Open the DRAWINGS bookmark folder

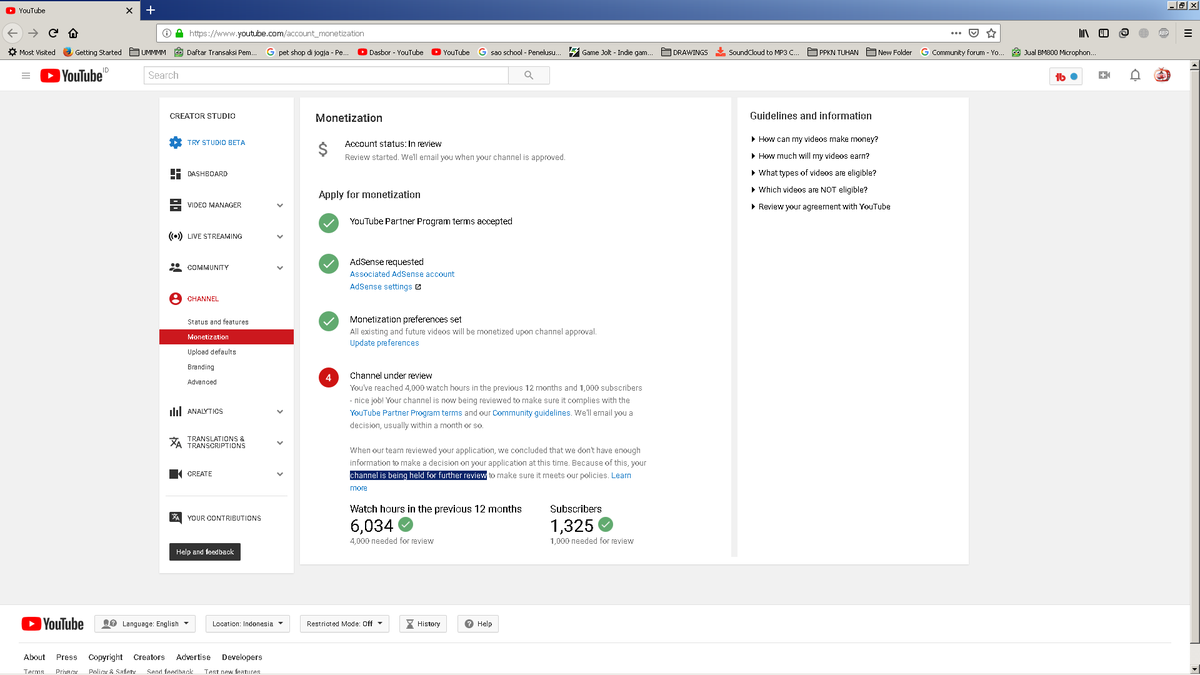[x=685, y=52]
